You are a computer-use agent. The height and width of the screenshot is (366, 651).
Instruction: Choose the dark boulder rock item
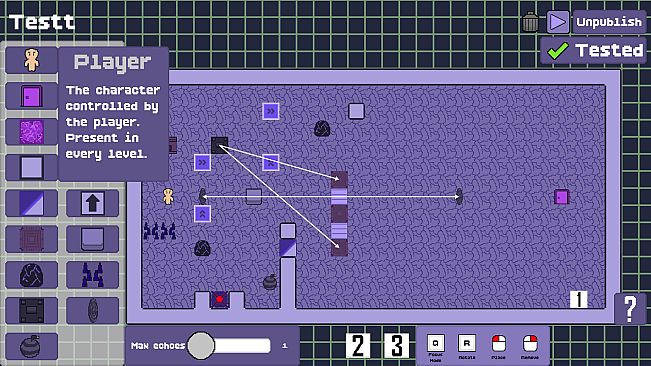(32, 275)
